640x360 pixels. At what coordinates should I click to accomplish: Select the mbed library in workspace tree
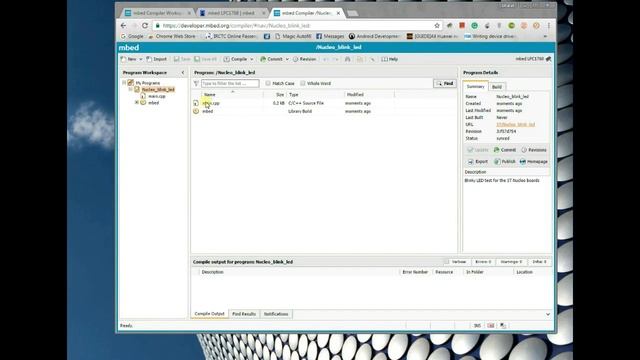(153, 103)
